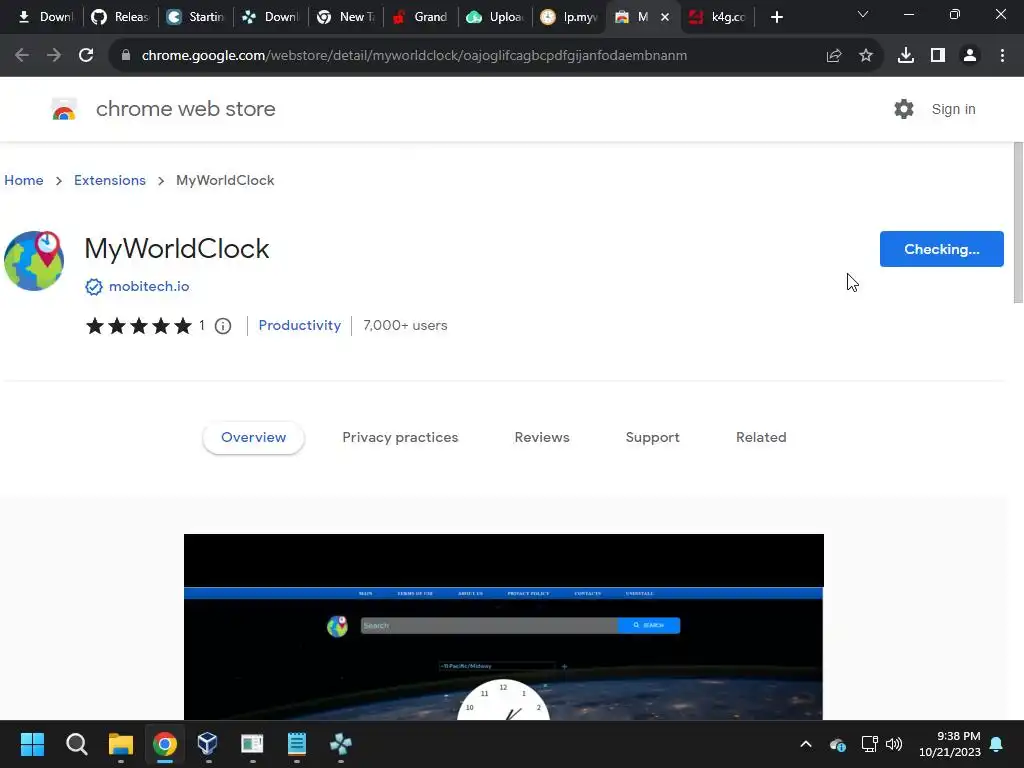Click the taskbar clock showing 9:38 PM

tap(950, 744)
